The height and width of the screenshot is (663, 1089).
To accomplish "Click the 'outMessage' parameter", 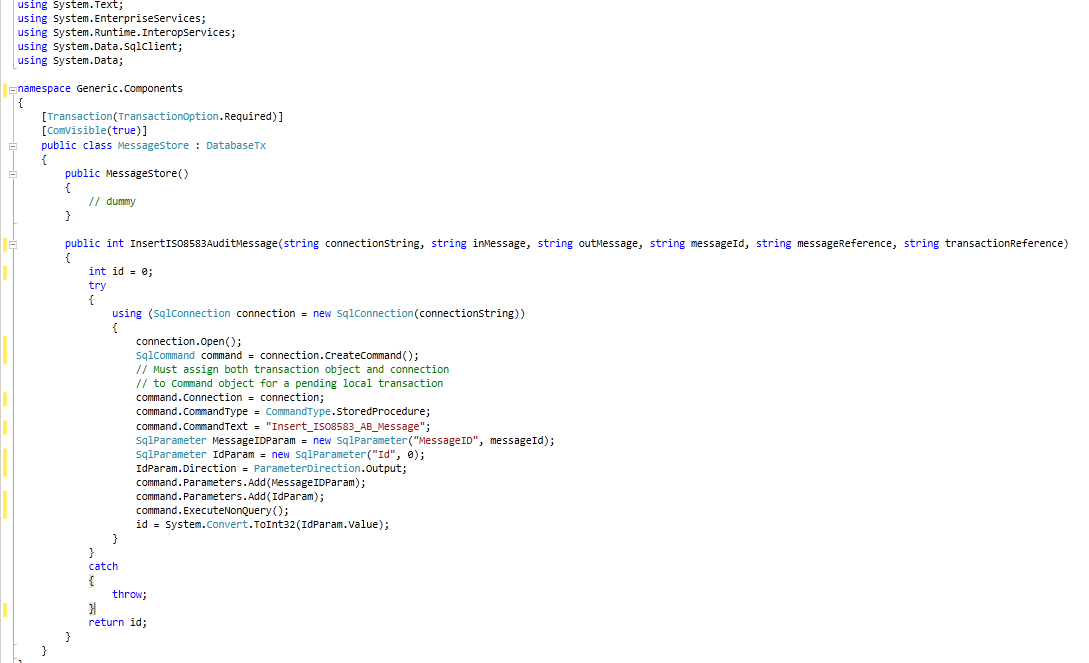I will tap(608, 244).
